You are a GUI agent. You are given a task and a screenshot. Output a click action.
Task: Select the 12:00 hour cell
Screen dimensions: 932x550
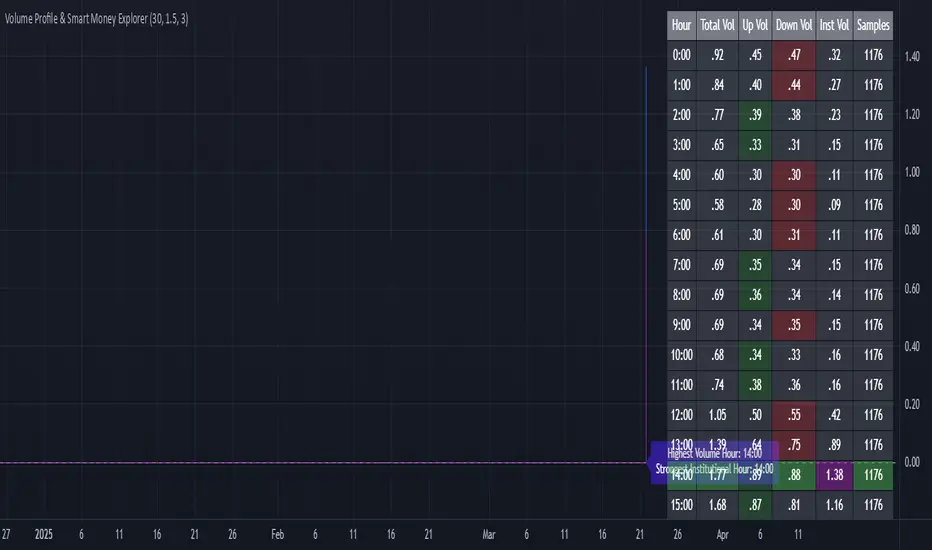coord(681,415)
